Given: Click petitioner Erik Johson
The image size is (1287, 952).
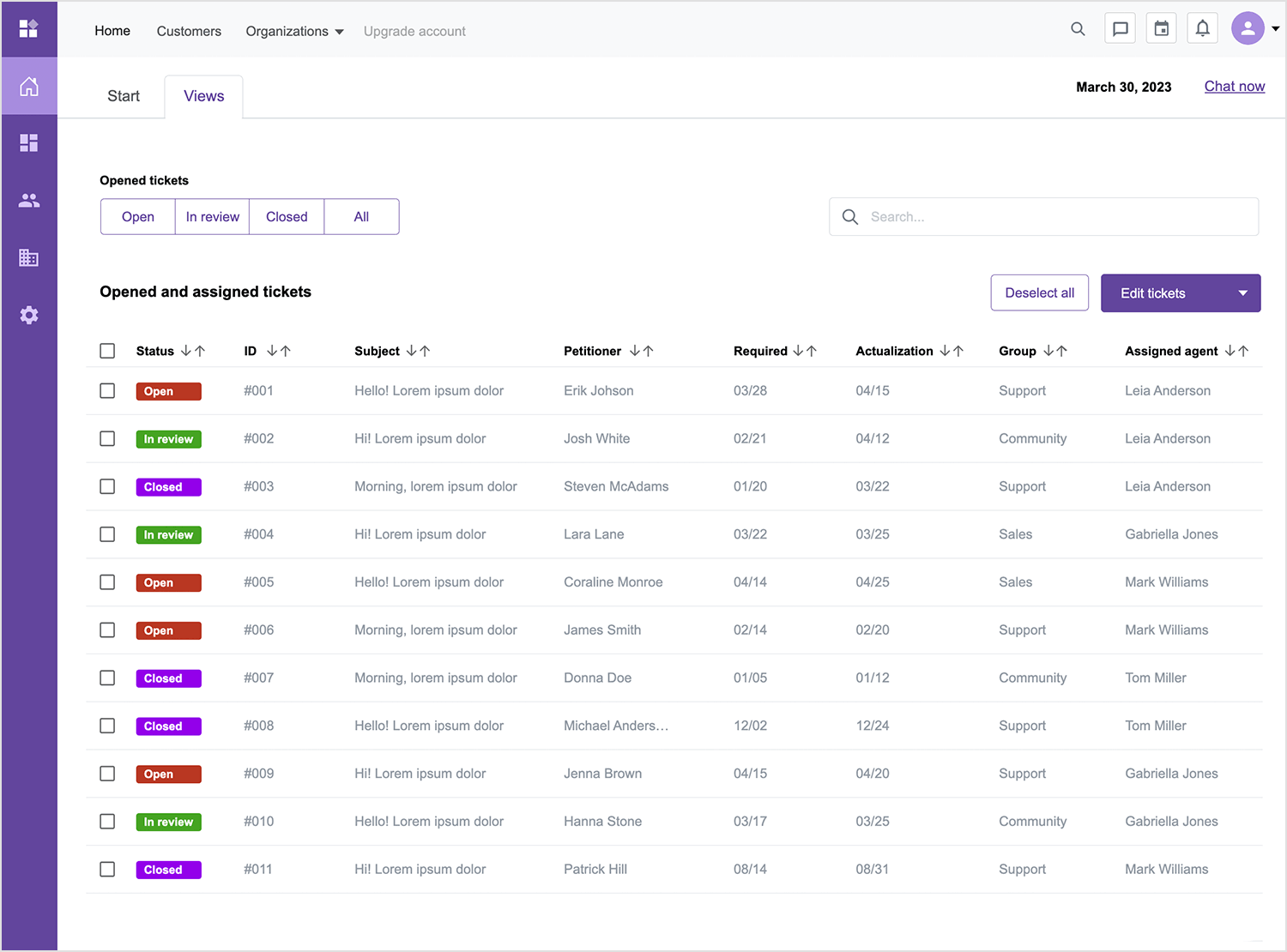Looking at the screenshot, I should (x=599, y=391).
